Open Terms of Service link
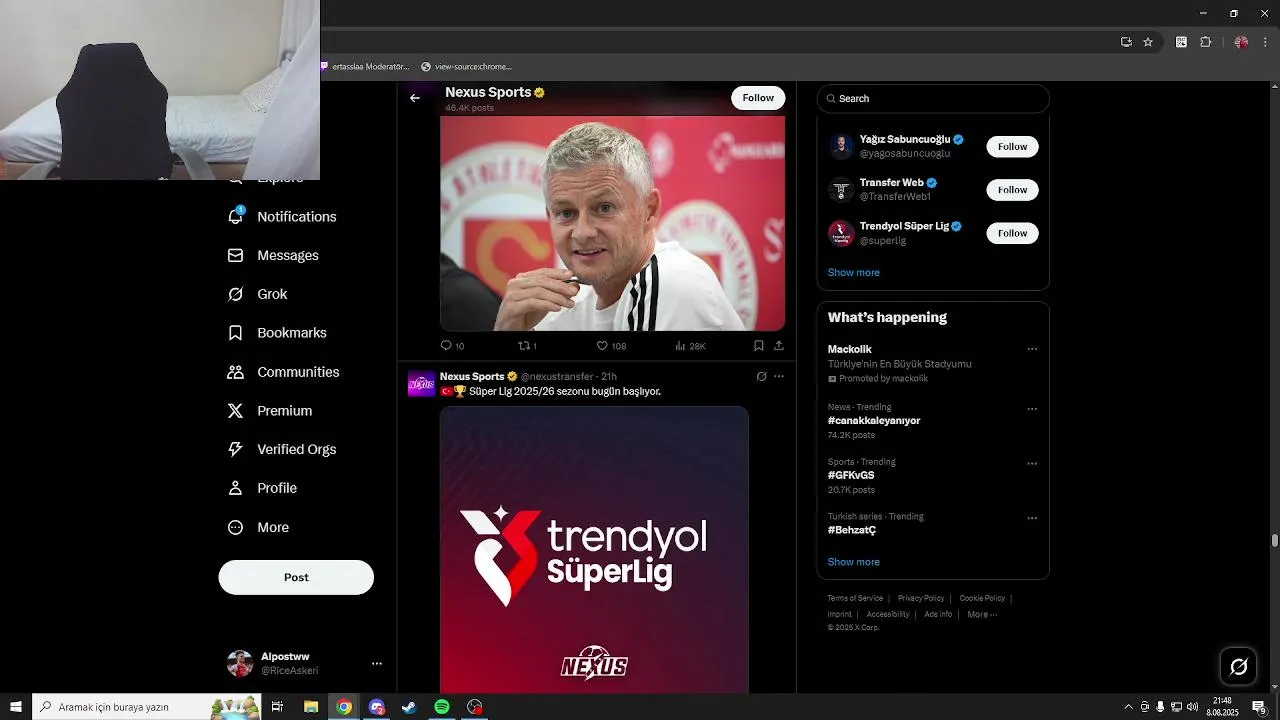 [855, 598]
